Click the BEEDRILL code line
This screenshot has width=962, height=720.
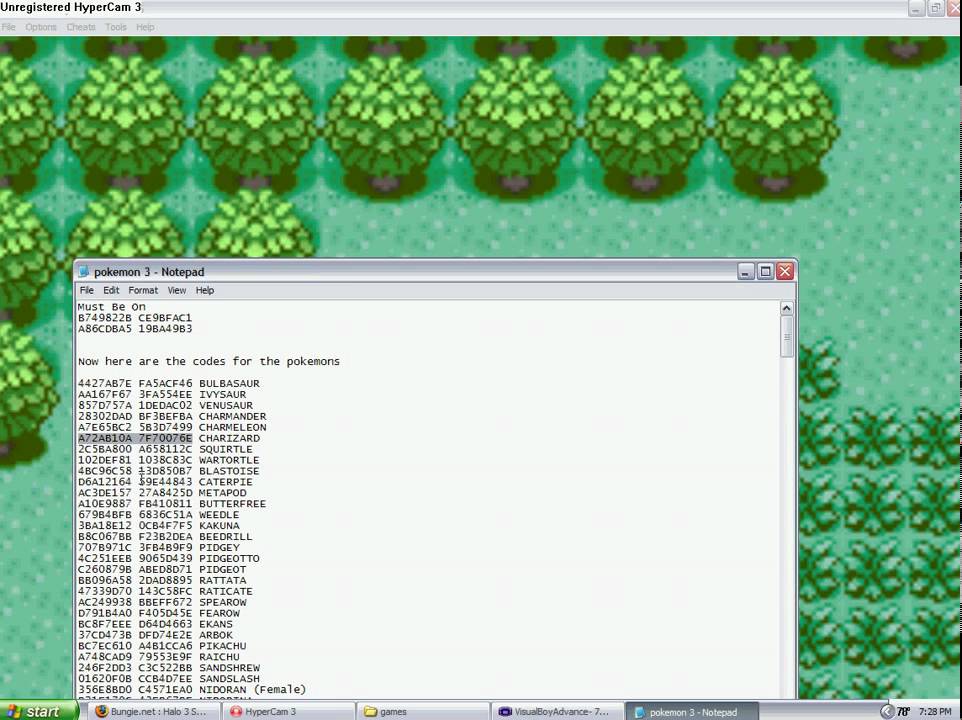[x=165, y=537]
